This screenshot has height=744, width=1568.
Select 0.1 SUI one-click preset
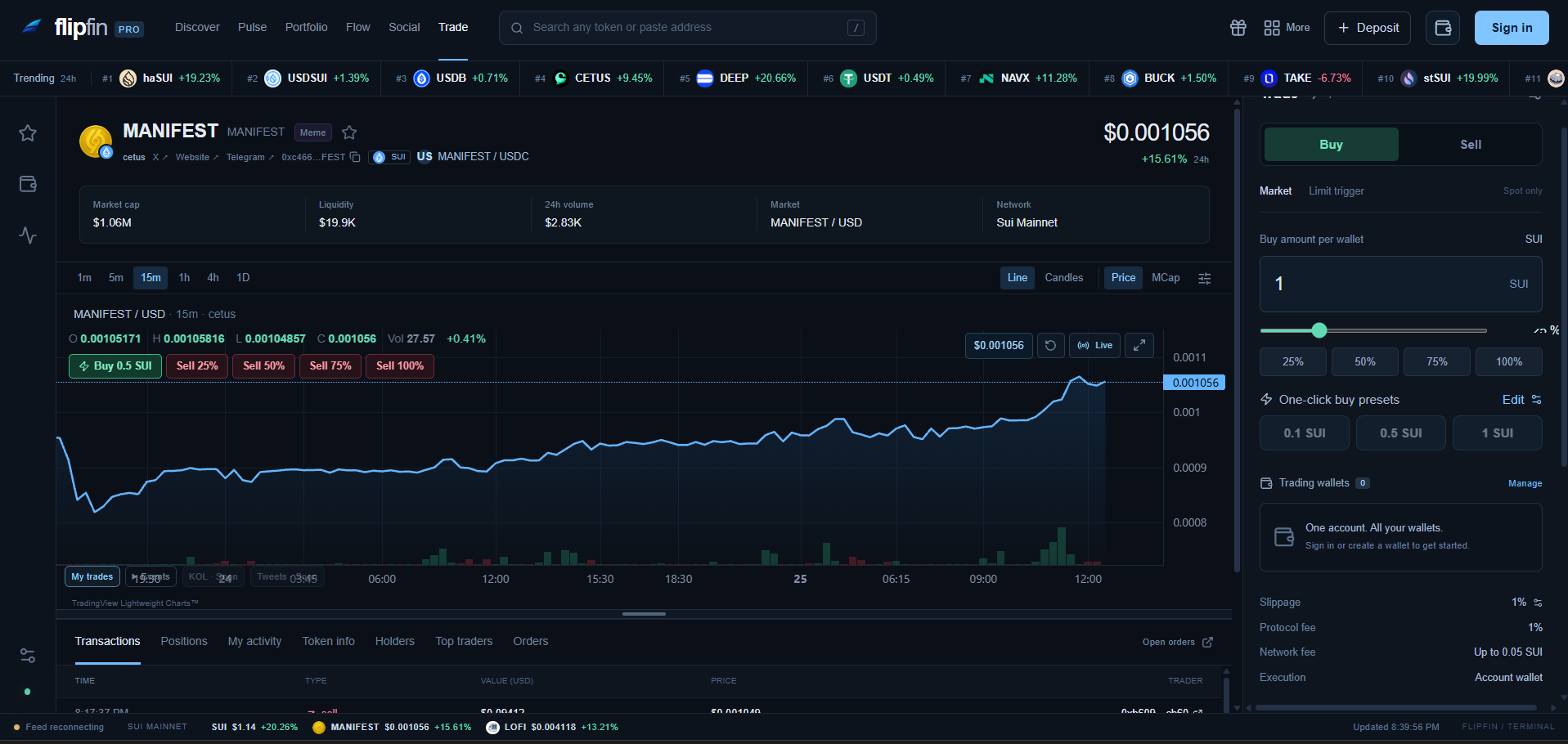[x=1305, y=433]
